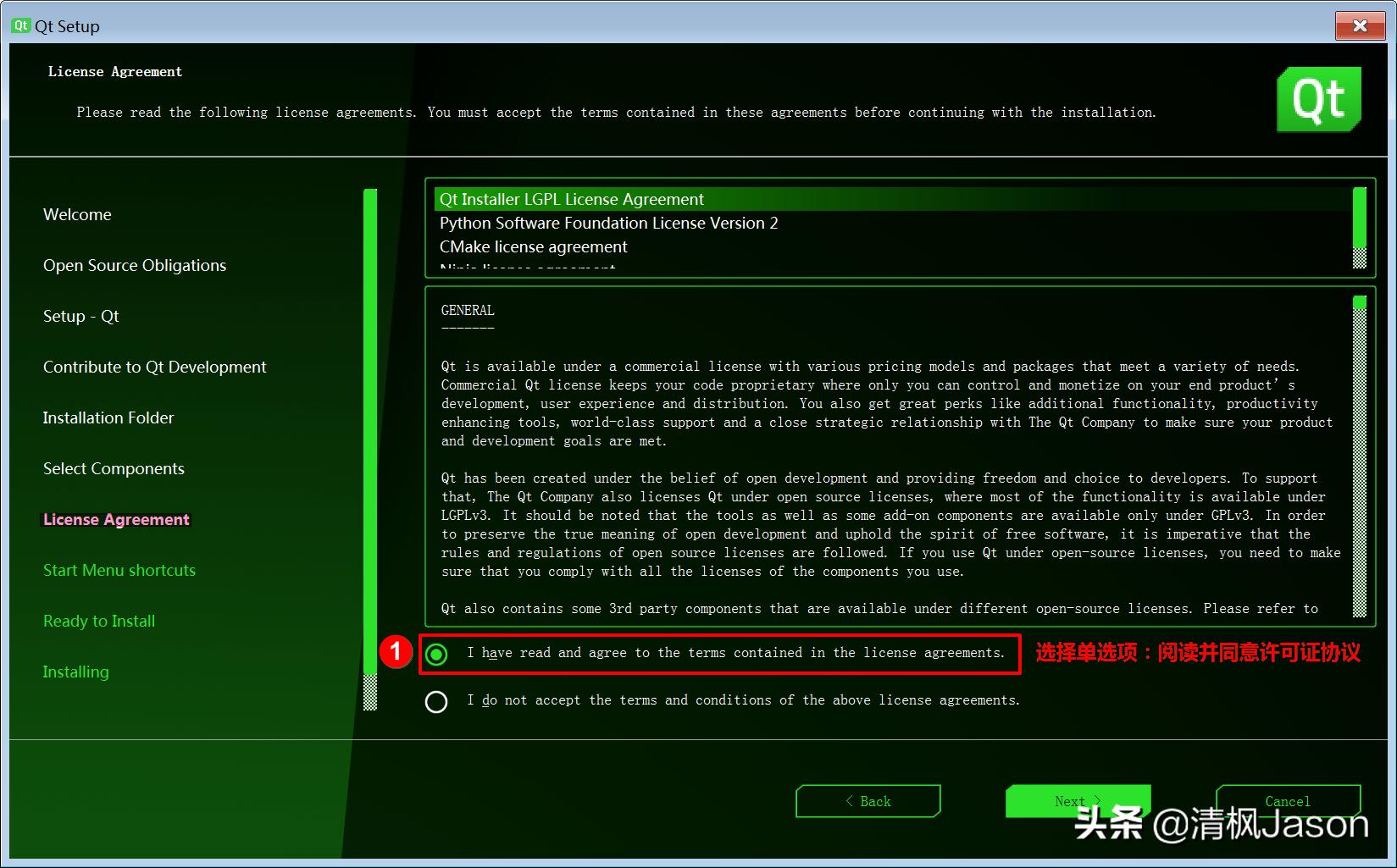The width and height of the screenshot is (1397, 868).
Task: Click the 'Back' button
Action: tap(868, 800)
